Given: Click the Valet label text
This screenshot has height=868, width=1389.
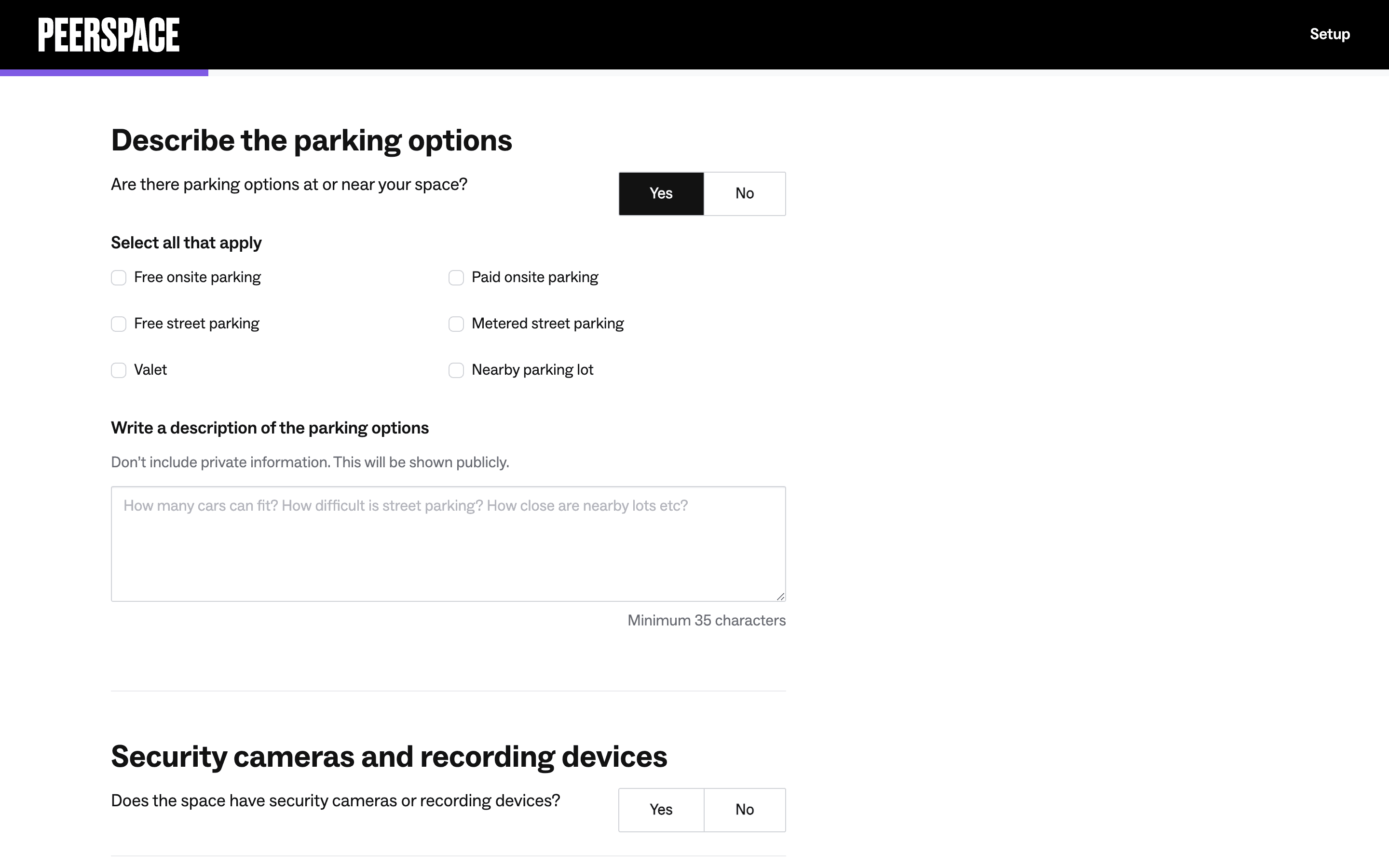Looking at the screenshot, I should (150, 370).
